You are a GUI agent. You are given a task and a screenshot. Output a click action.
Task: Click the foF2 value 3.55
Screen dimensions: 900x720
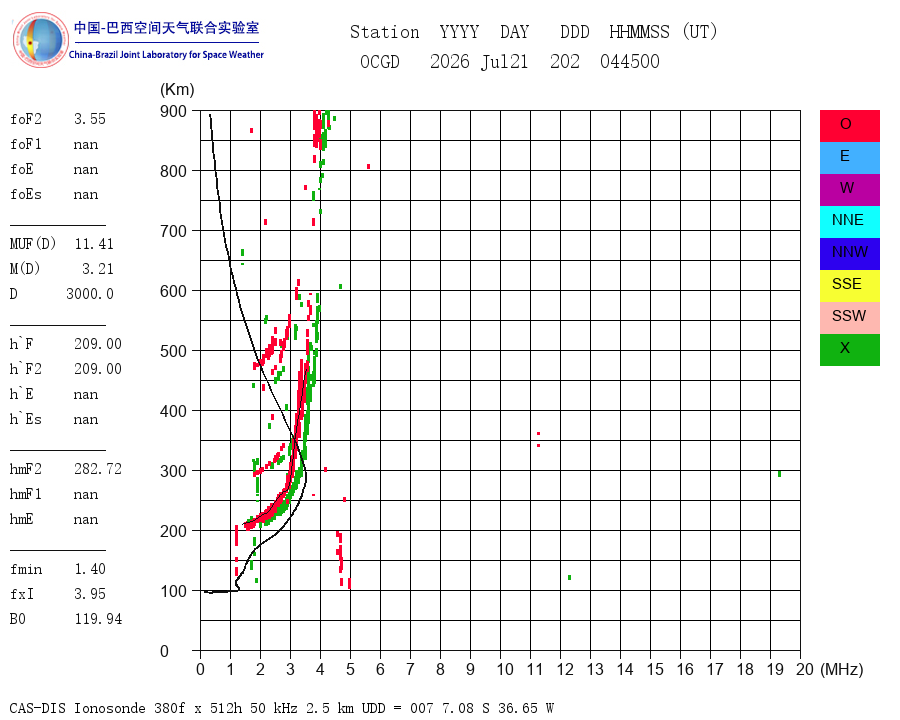point(90,119)
